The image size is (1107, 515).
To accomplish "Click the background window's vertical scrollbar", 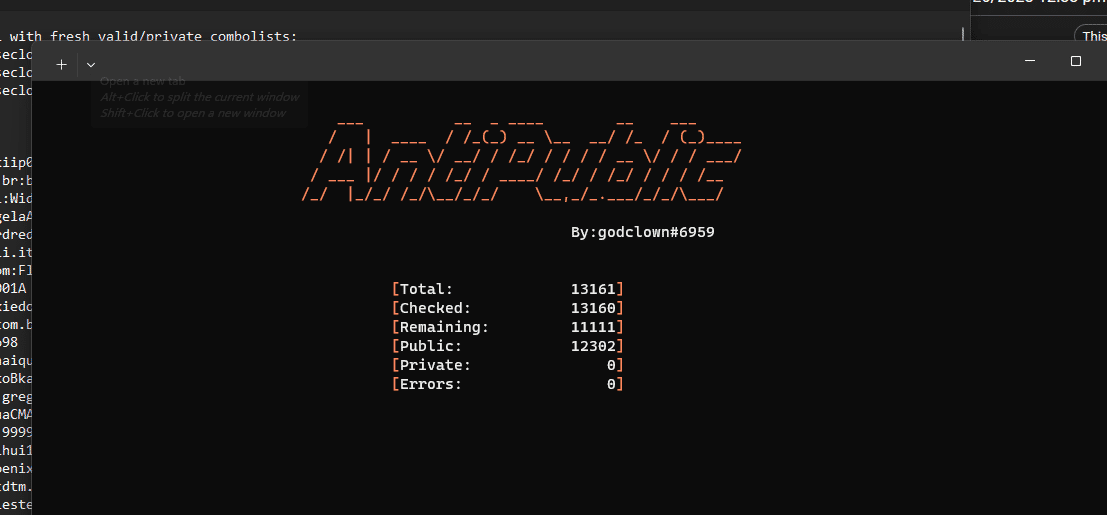I will coord(963,34).
